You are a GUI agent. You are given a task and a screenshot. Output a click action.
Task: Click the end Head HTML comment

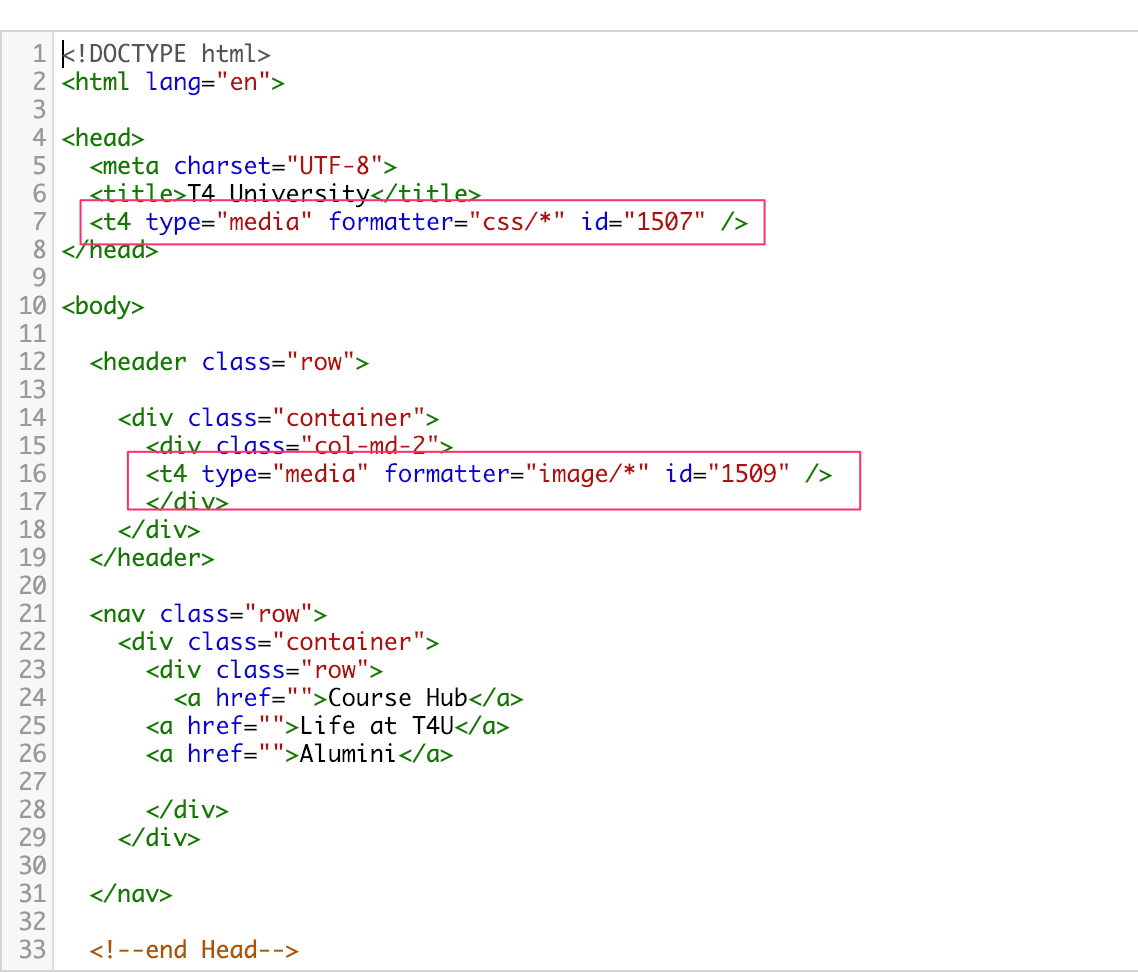(194, 949)
